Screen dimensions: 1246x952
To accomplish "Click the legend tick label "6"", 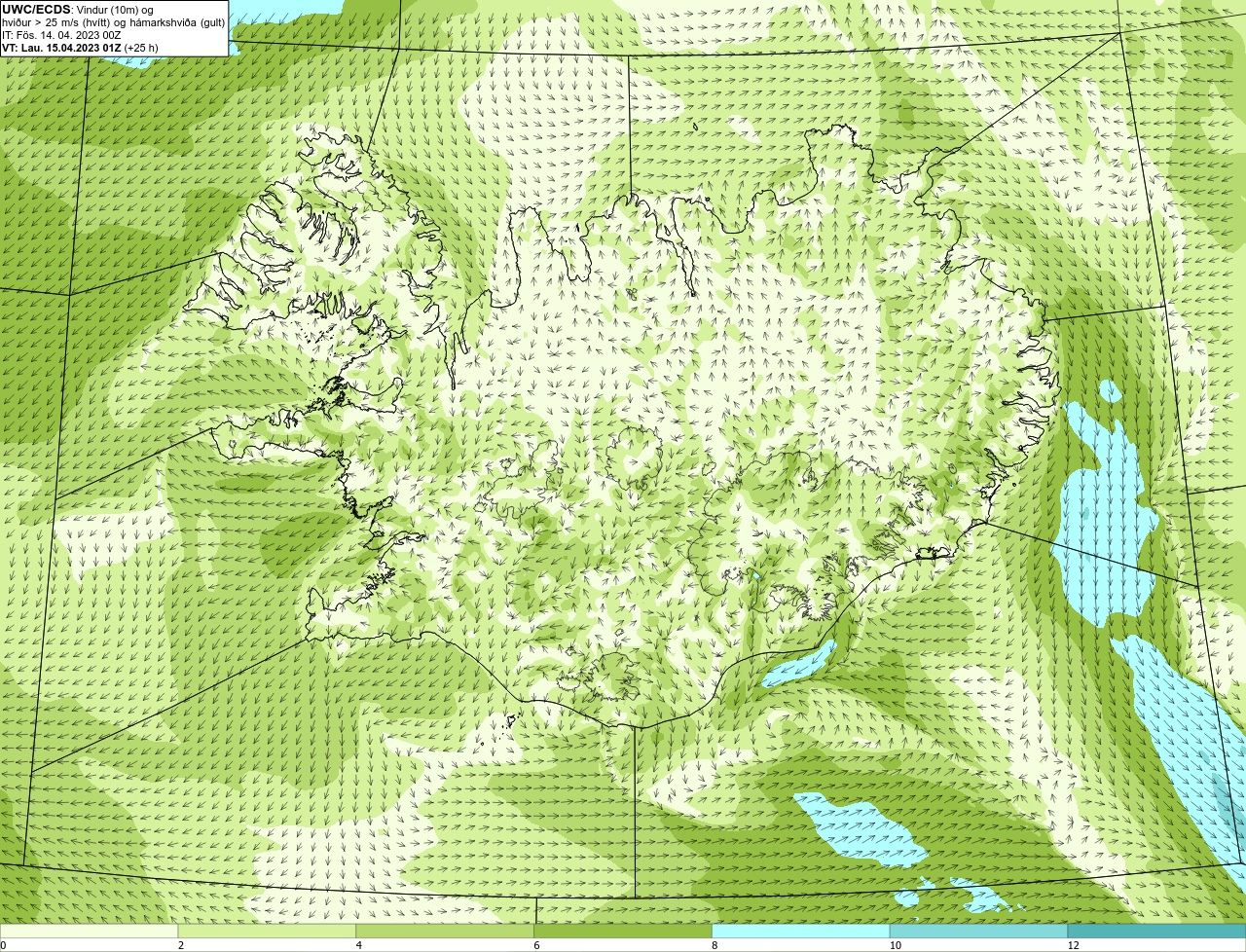I will pos(536,945).
